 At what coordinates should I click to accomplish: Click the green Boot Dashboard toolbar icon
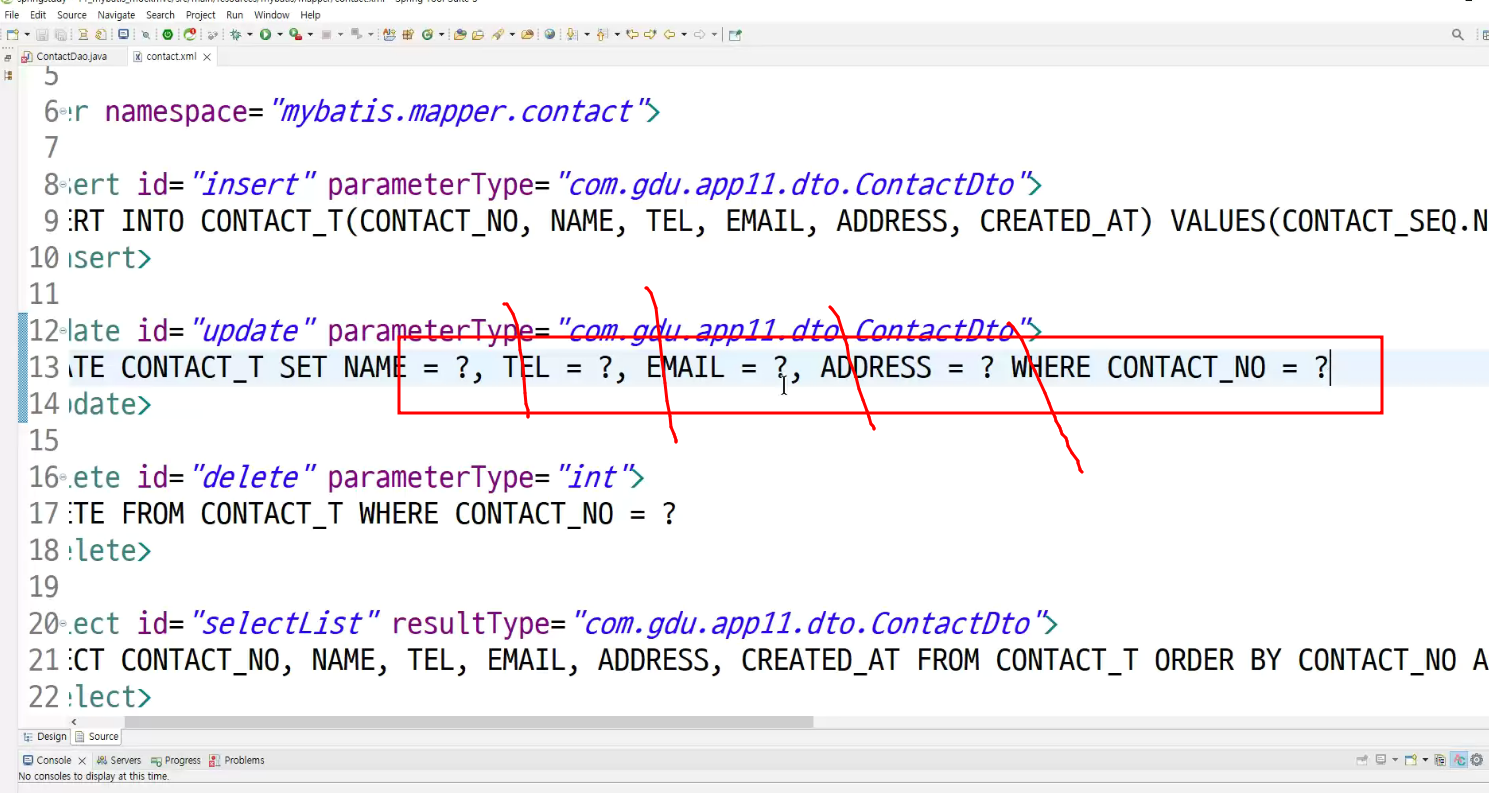click(168, 34)
